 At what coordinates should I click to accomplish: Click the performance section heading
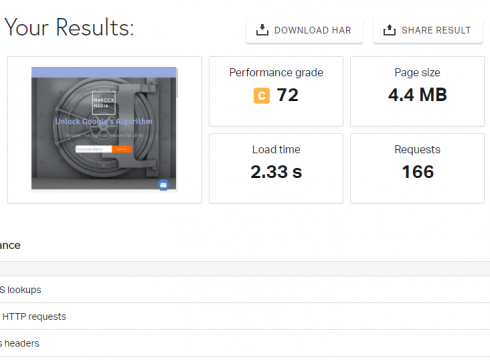[x=10, y=245]
